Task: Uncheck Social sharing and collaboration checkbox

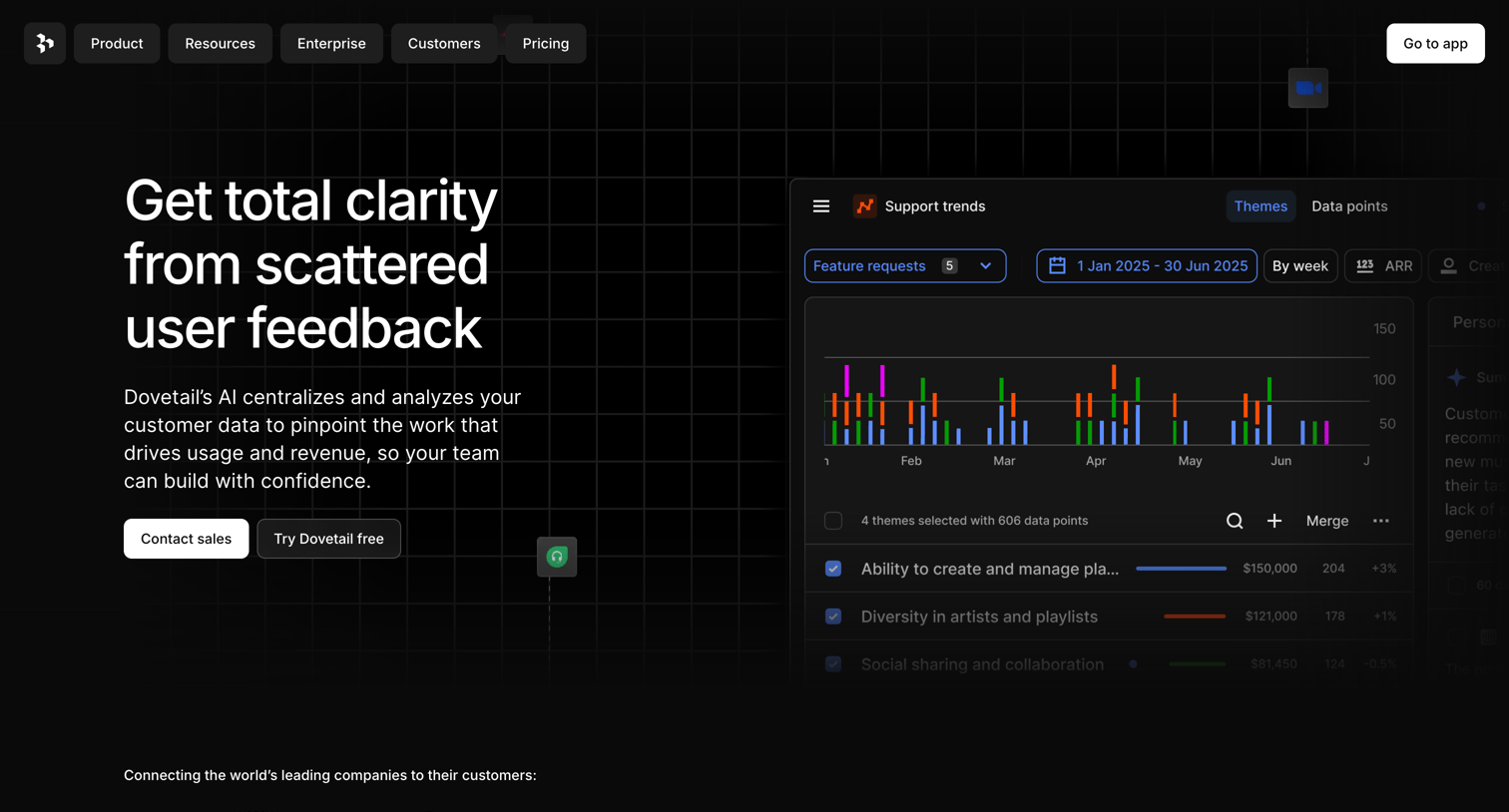Action: 833,664
